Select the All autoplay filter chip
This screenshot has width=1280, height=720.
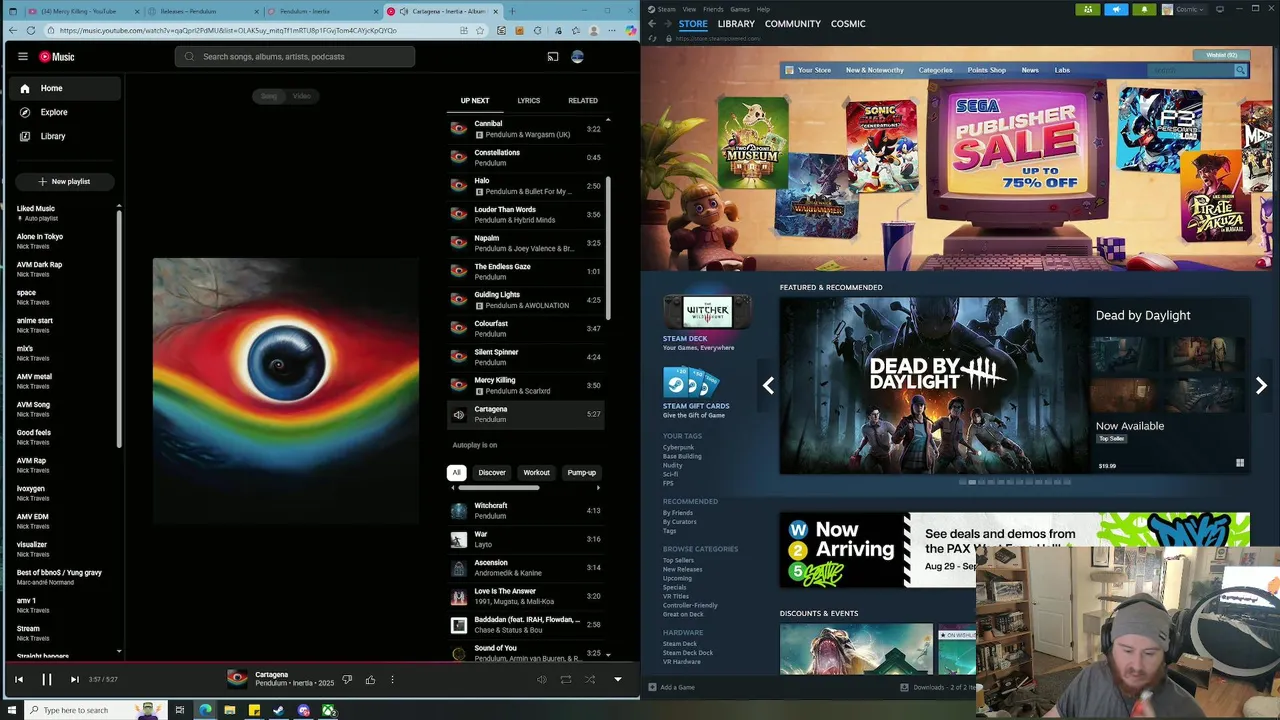(x=456, y=472)
